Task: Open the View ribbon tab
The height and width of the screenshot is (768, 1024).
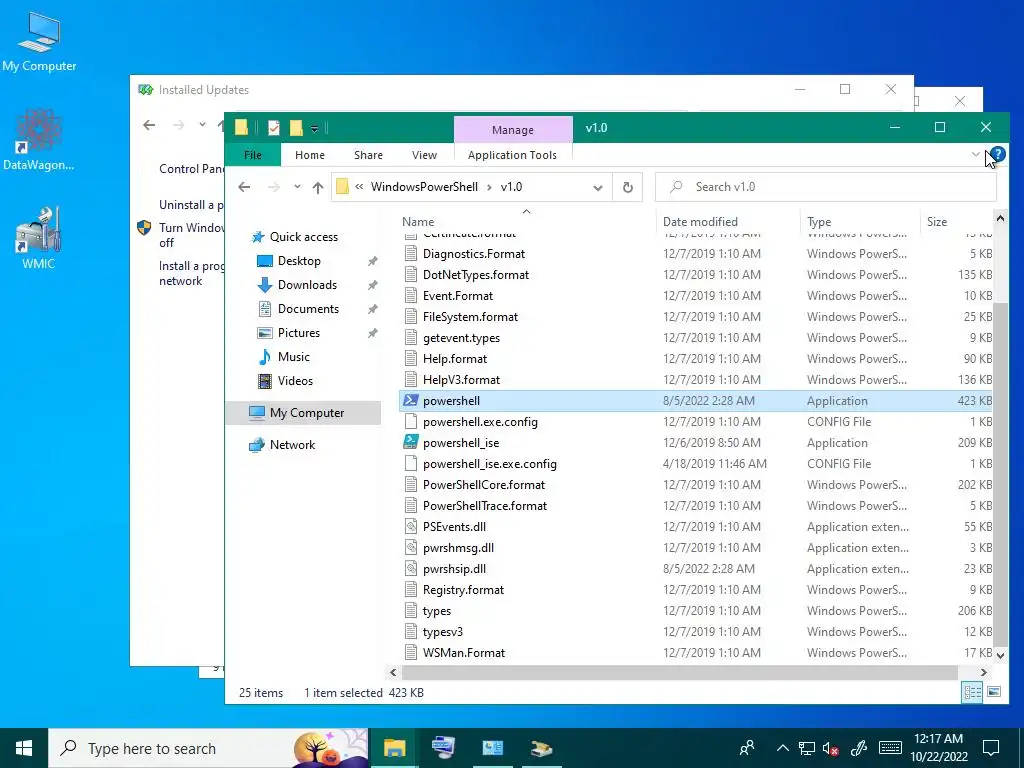Action: [x=424, y=155]
